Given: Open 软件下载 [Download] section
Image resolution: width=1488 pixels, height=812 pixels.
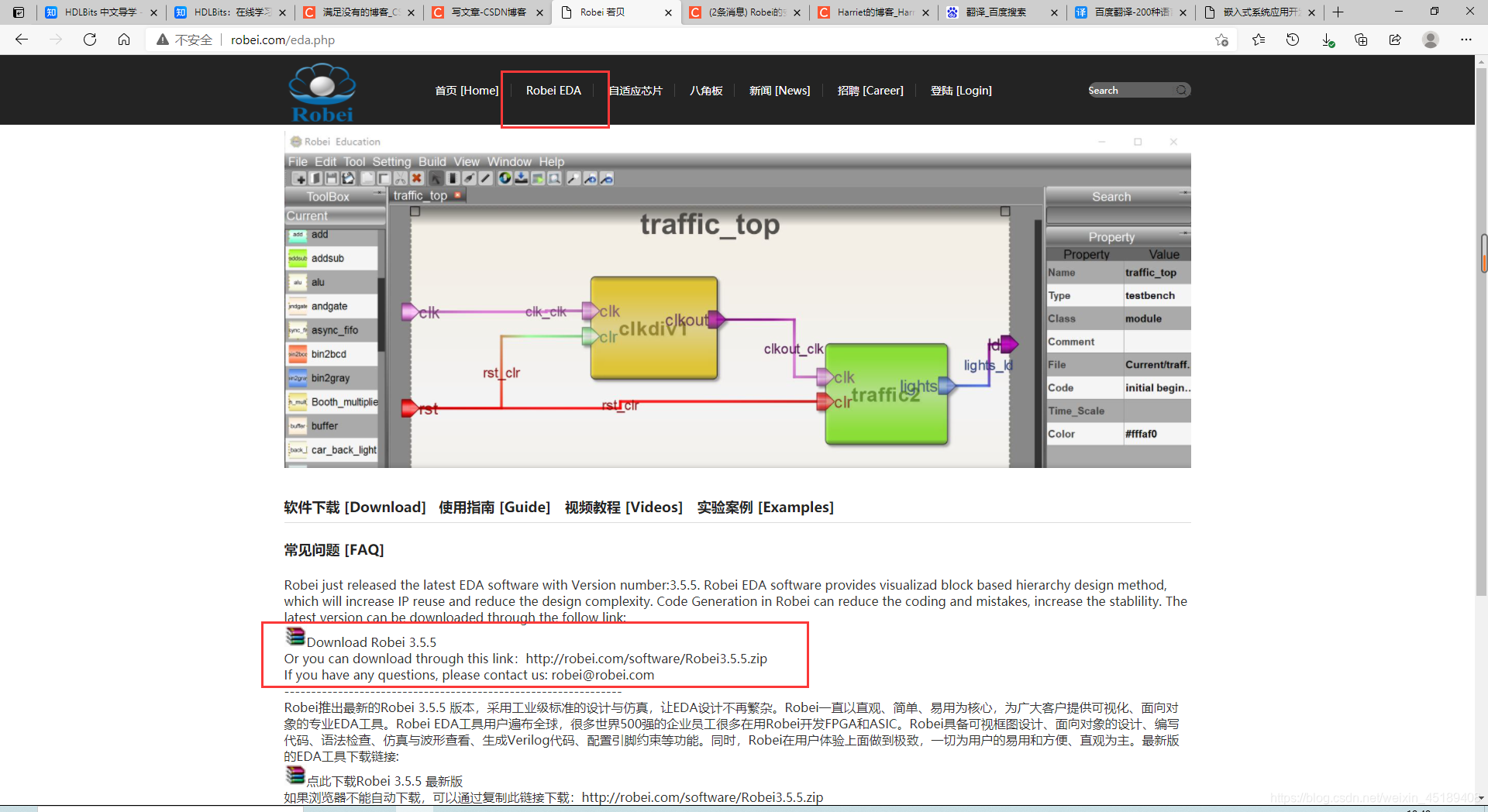Looking at the screenshot, I should tap(355, 507).
